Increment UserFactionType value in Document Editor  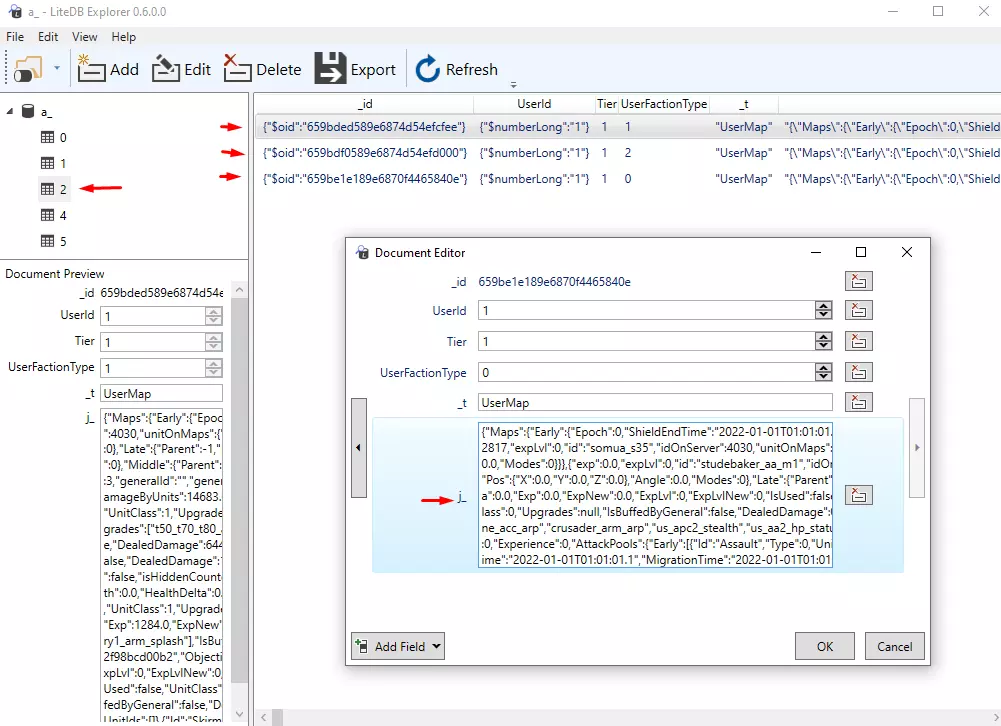click(x=823, y=368)
